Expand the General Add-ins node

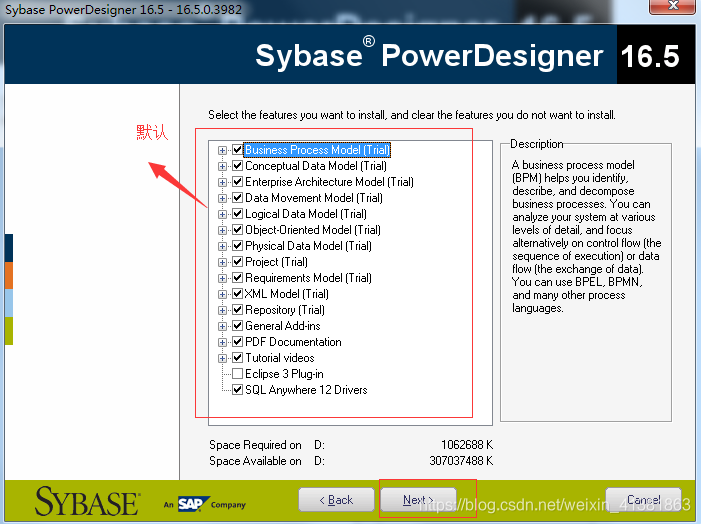pos(222,326)
